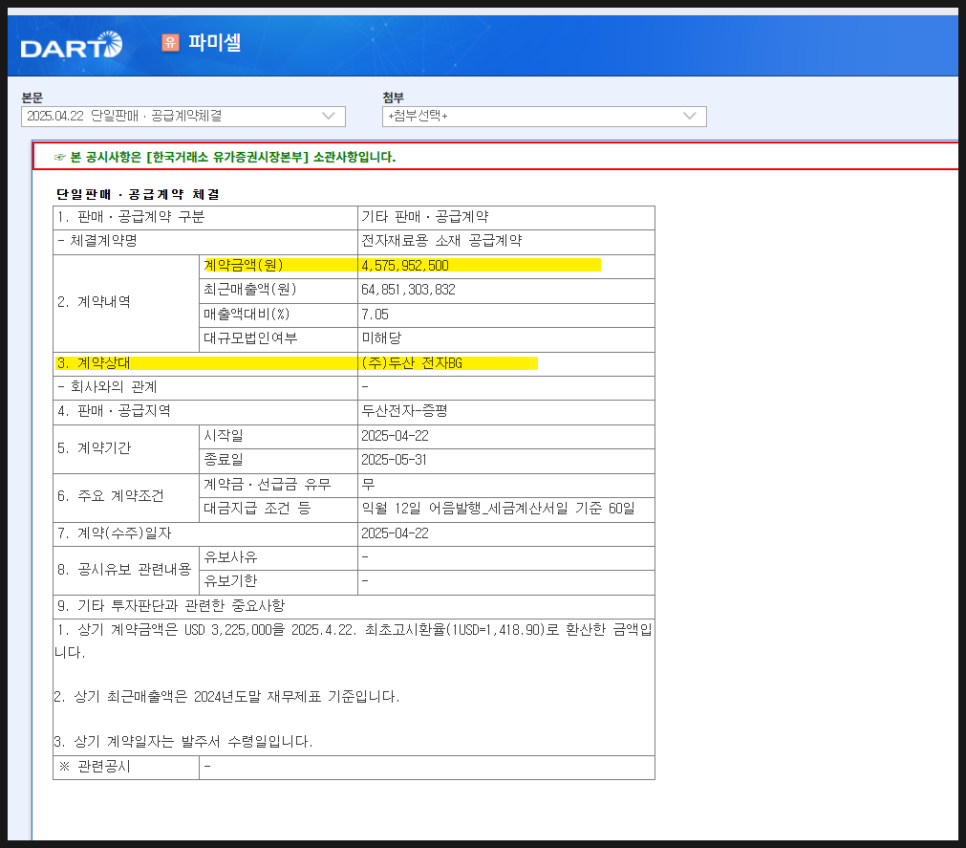
Task: Click the '- 회사와의 관계' label
Action: [107, 387]
